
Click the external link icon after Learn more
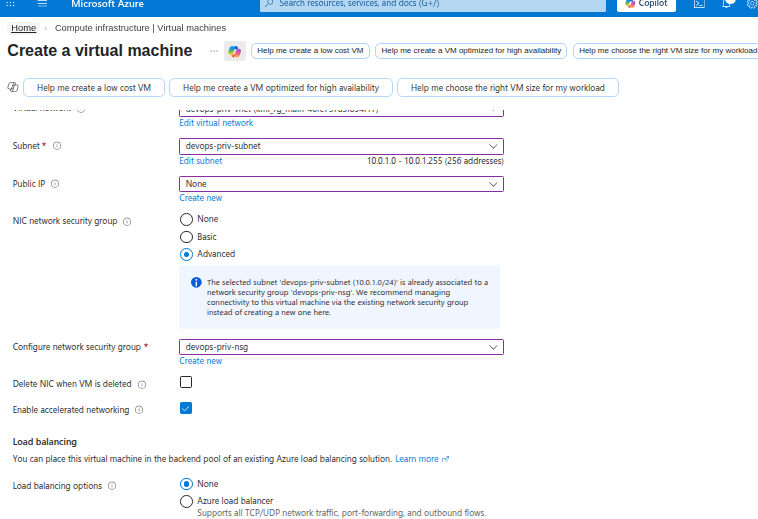446,459
